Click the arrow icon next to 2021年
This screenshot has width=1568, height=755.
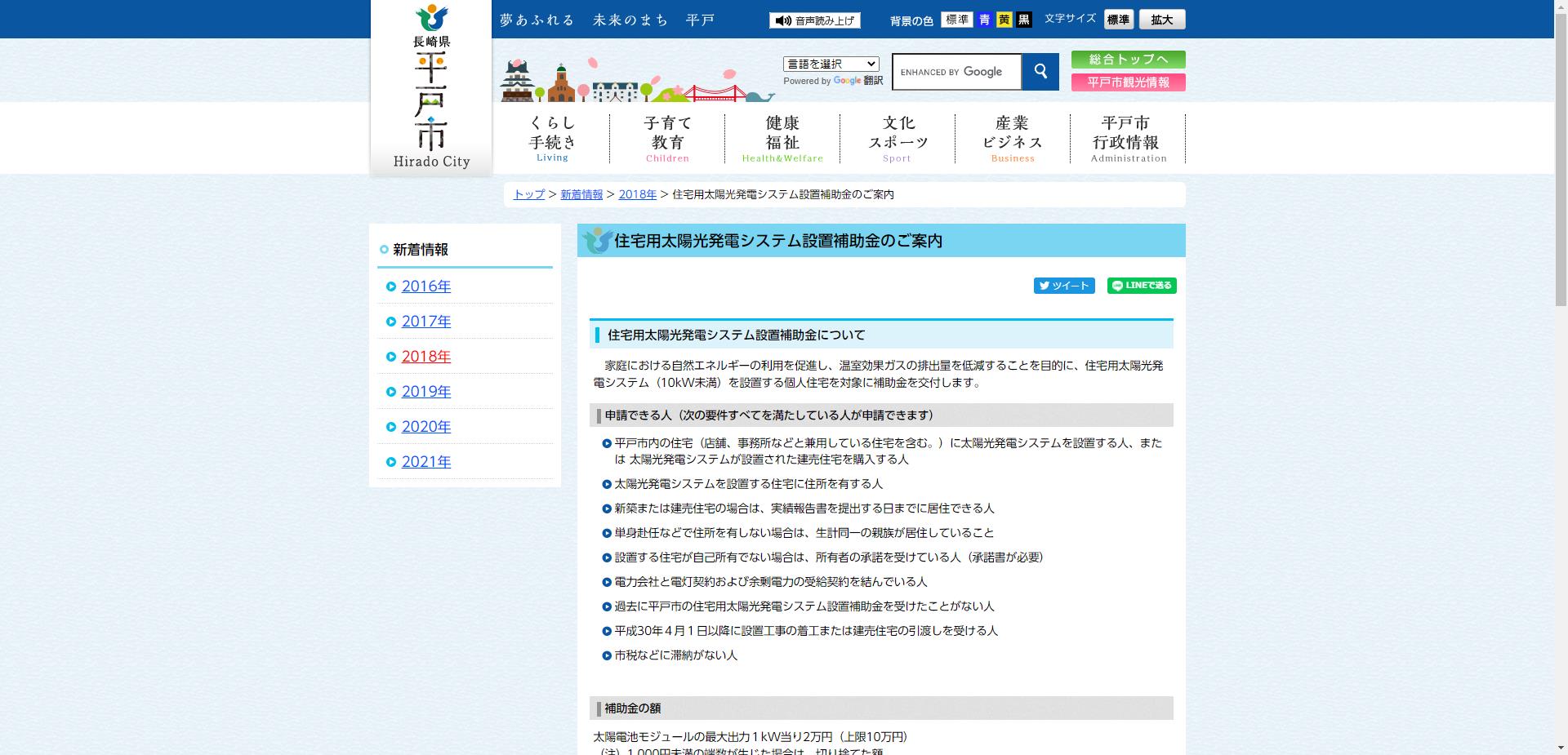391,462
